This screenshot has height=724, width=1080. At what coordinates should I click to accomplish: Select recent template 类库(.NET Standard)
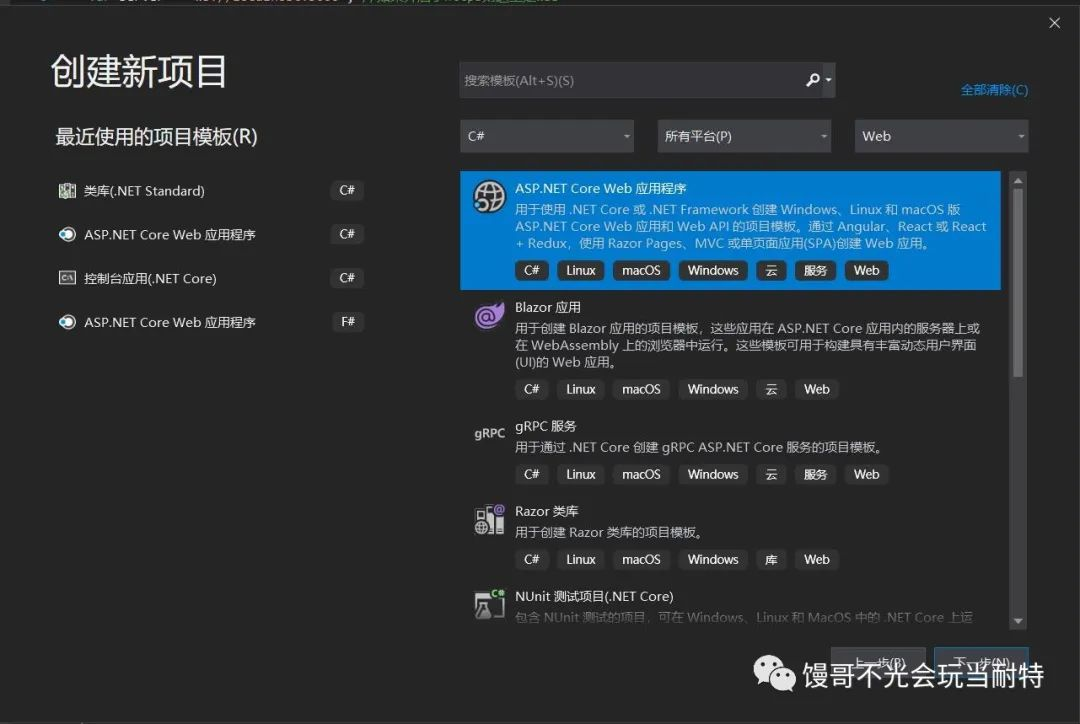tap(211, 191)
